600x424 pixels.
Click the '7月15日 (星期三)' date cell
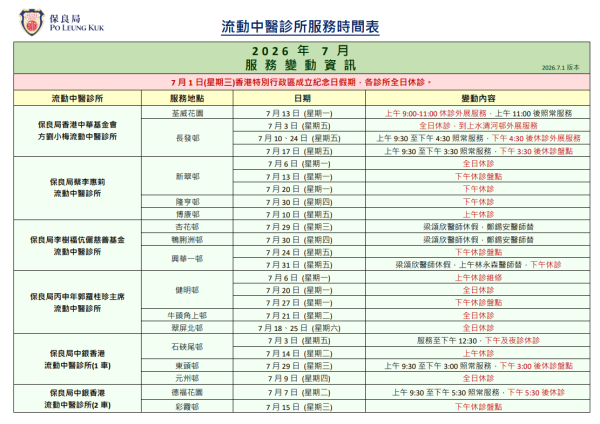pos(299,407)
